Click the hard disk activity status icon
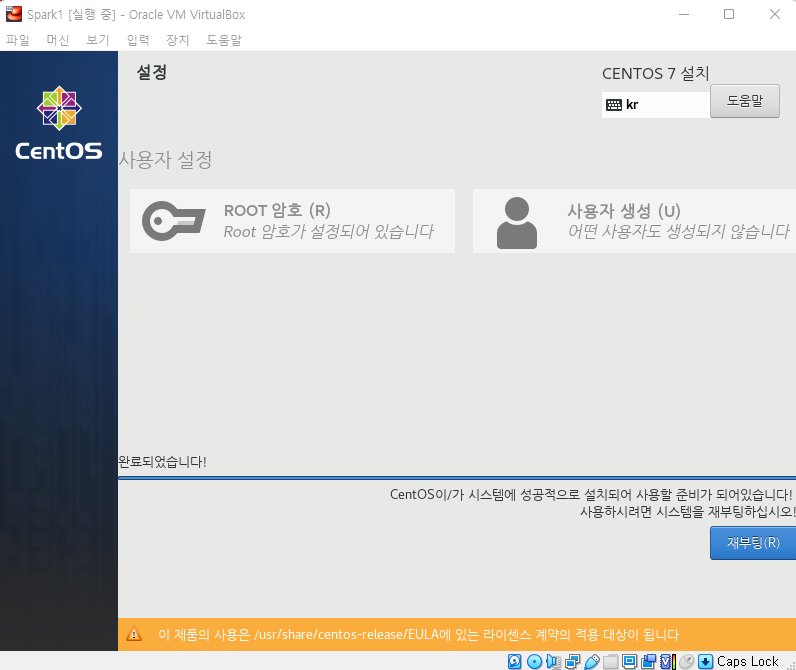Viewport: 796px width, 670px height. pyautogui.click(x=514, y=661)
